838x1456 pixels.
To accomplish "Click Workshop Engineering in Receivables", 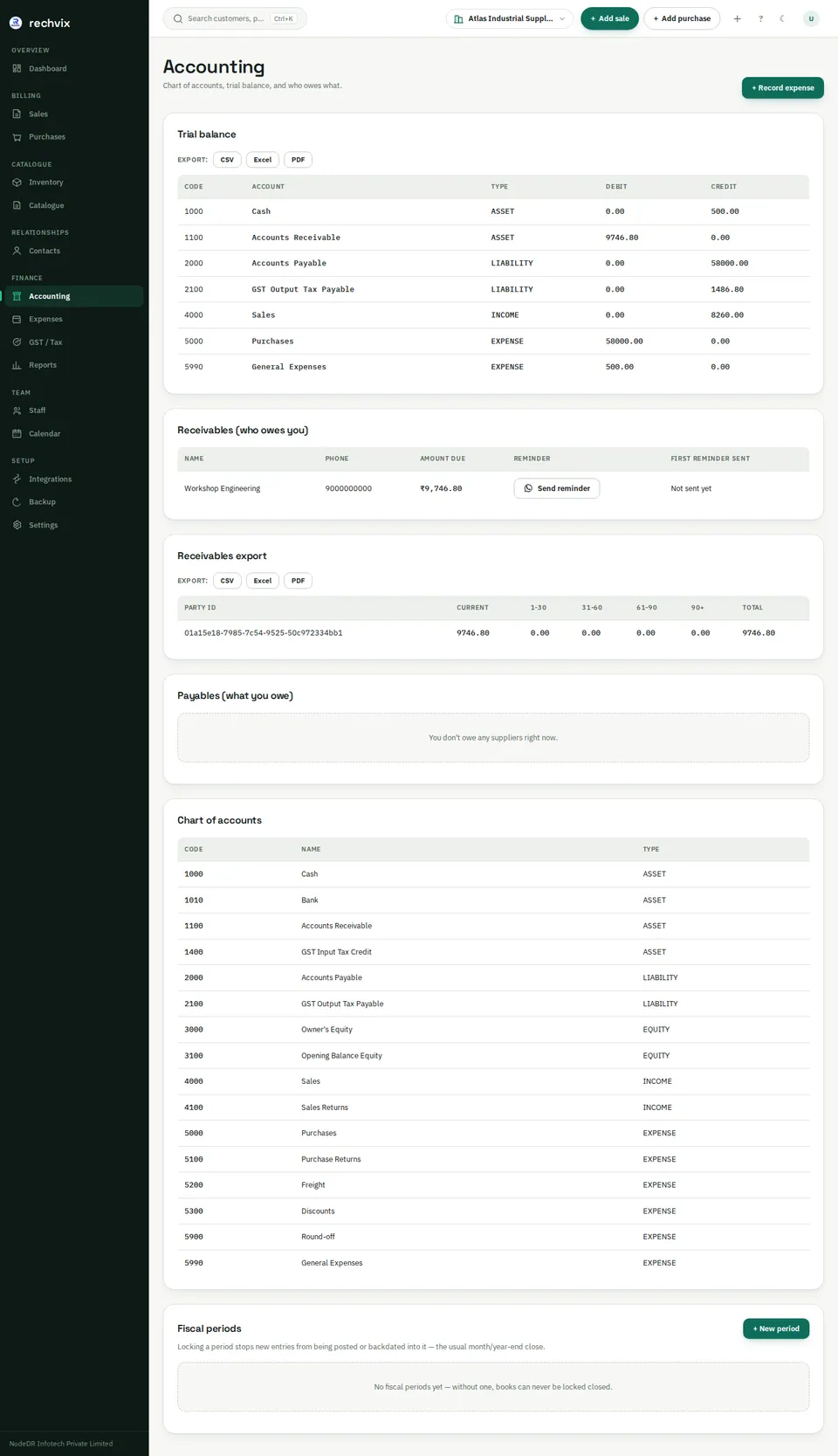I will (x=223, y=488).
